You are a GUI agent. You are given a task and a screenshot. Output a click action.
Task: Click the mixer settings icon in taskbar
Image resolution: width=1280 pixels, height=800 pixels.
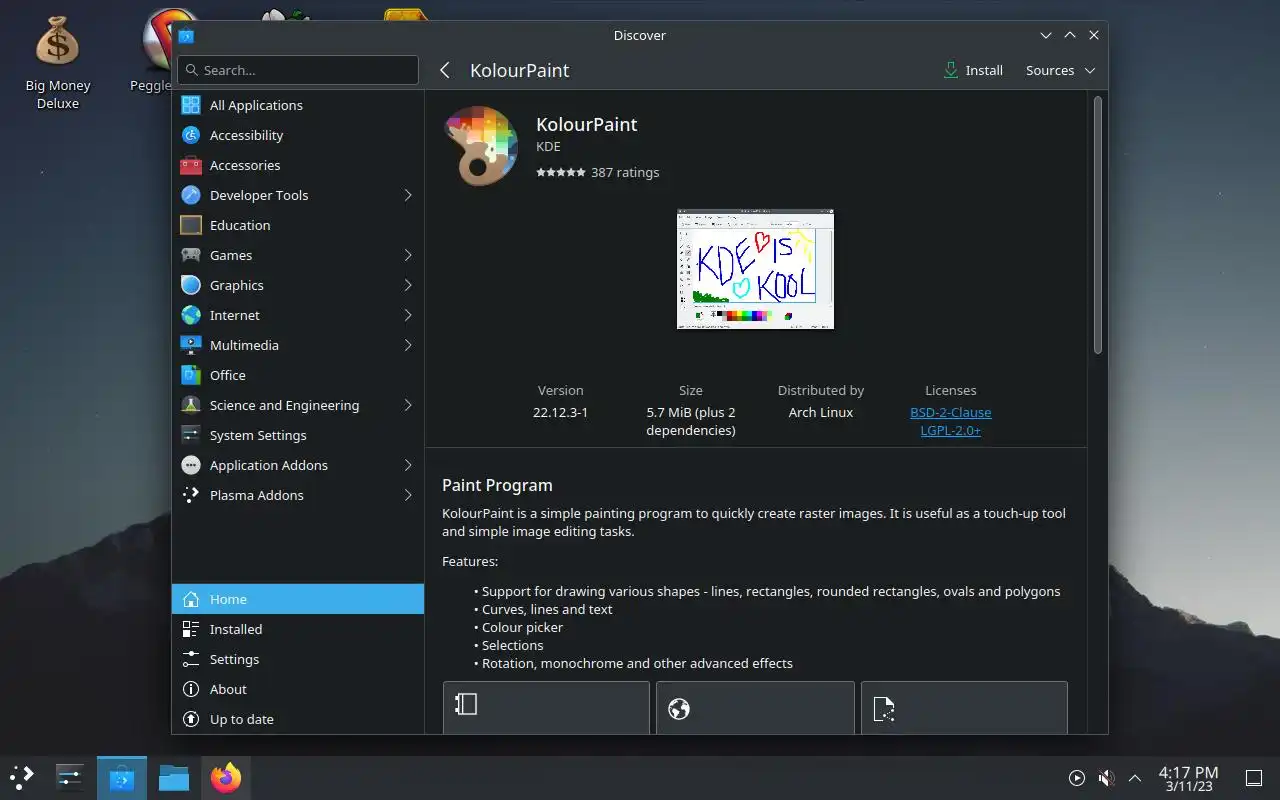[x=69, y=777]
